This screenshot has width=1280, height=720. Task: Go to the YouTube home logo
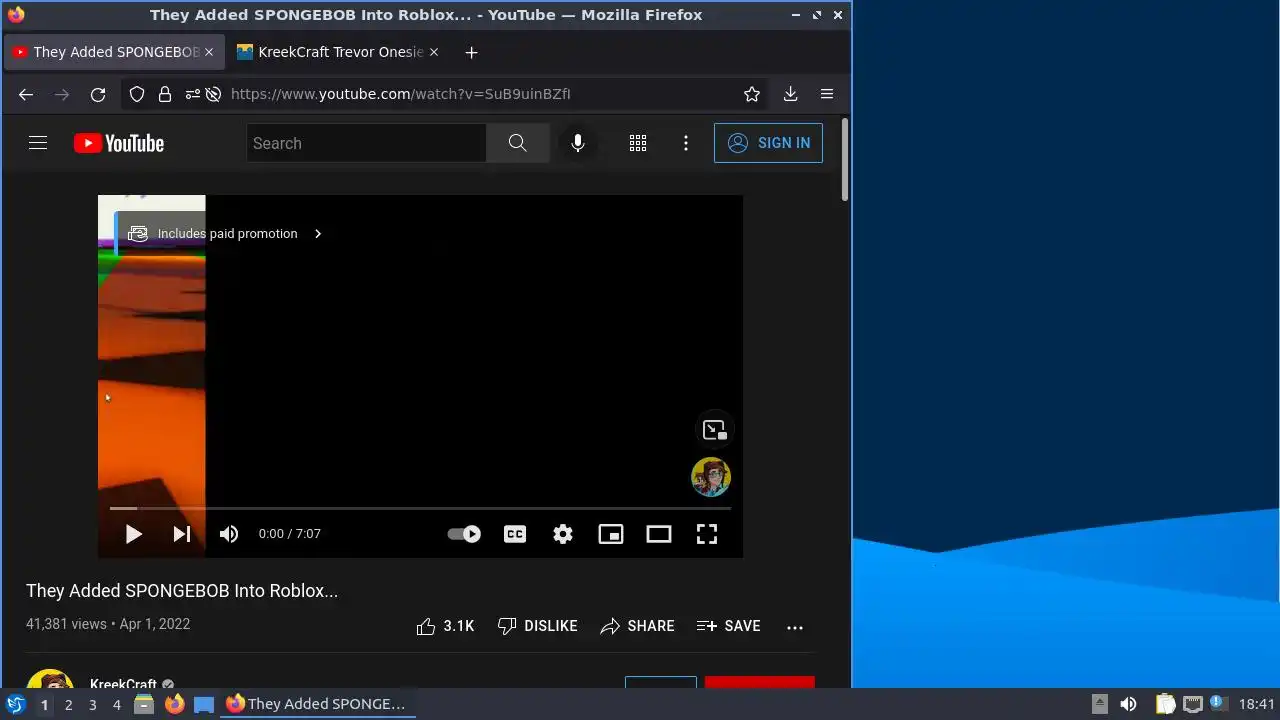[x=119, y=143]
